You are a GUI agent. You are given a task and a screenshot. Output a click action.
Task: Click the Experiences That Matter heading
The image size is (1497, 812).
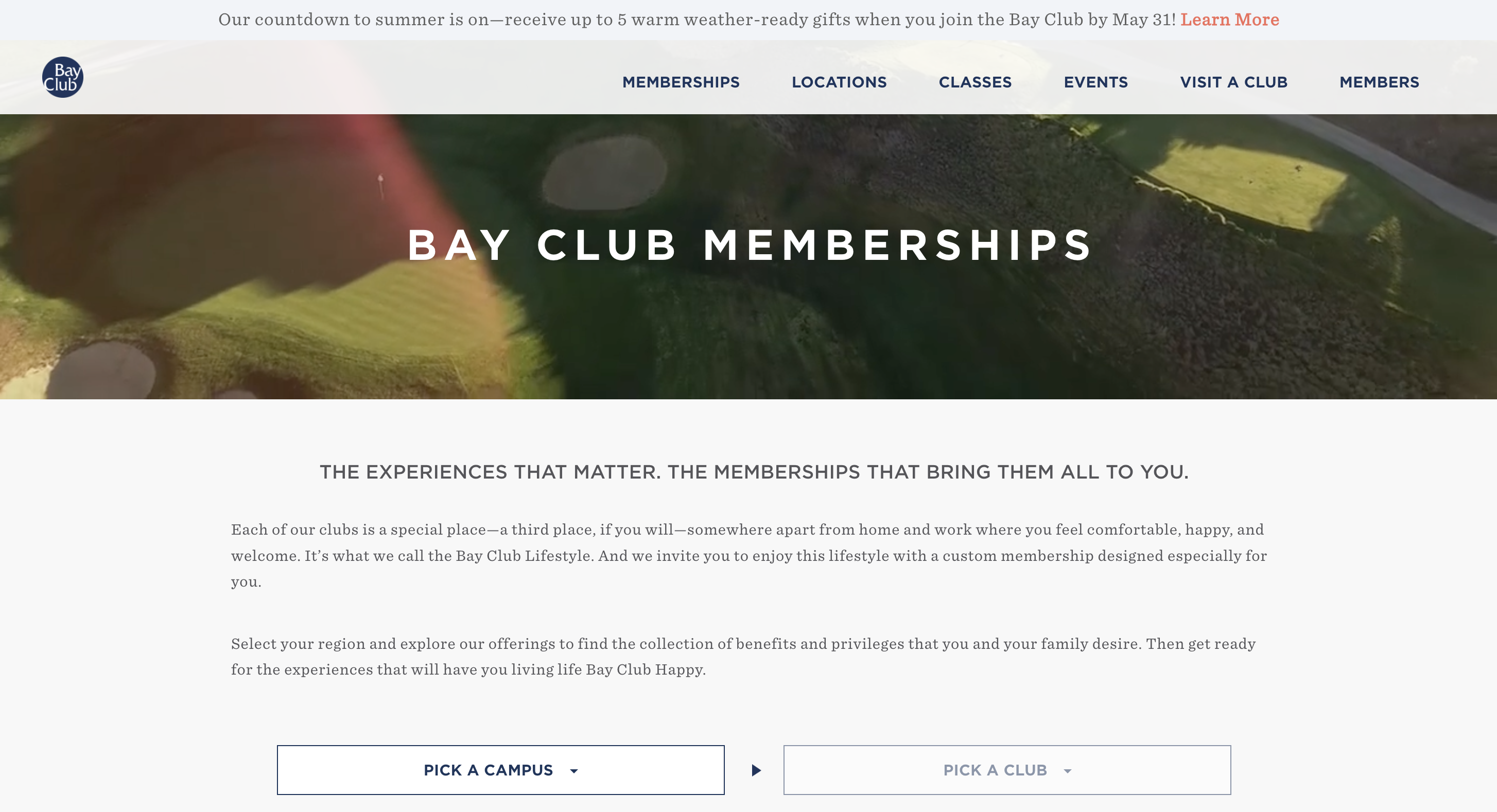(x=754, y=472)
